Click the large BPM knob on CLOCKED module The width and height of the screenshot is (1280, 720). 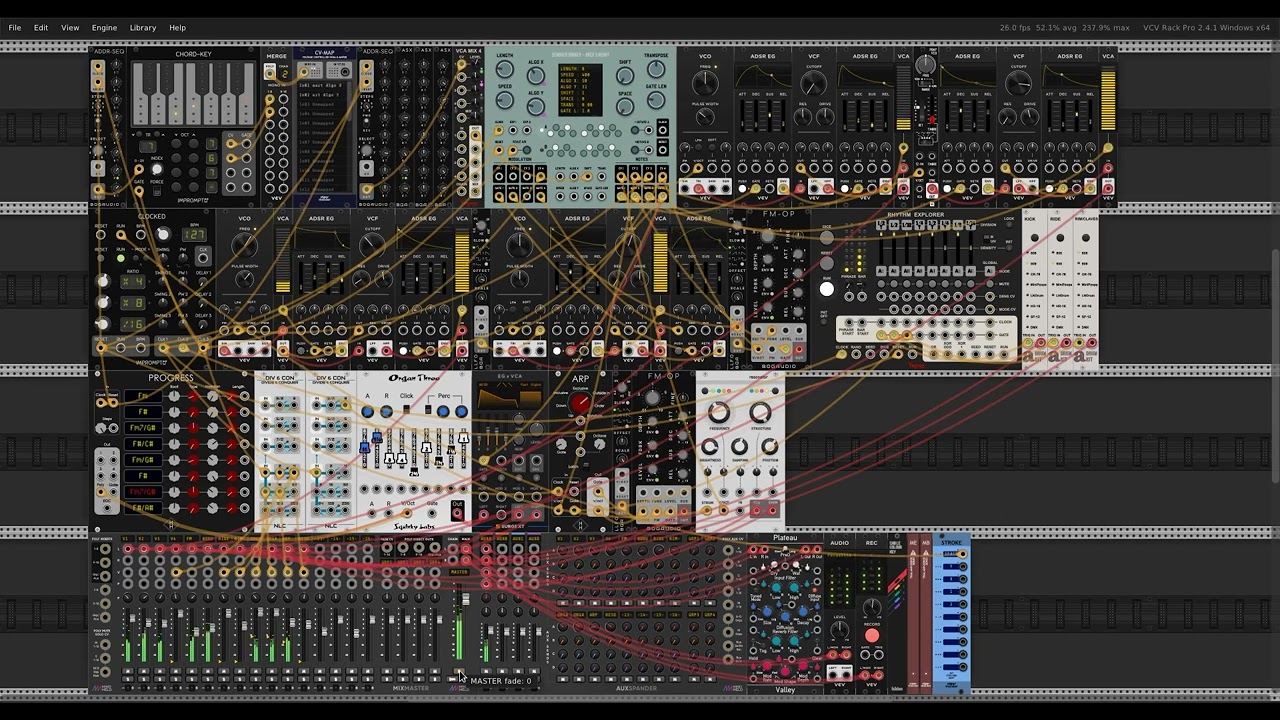click(x=162, y=234)
